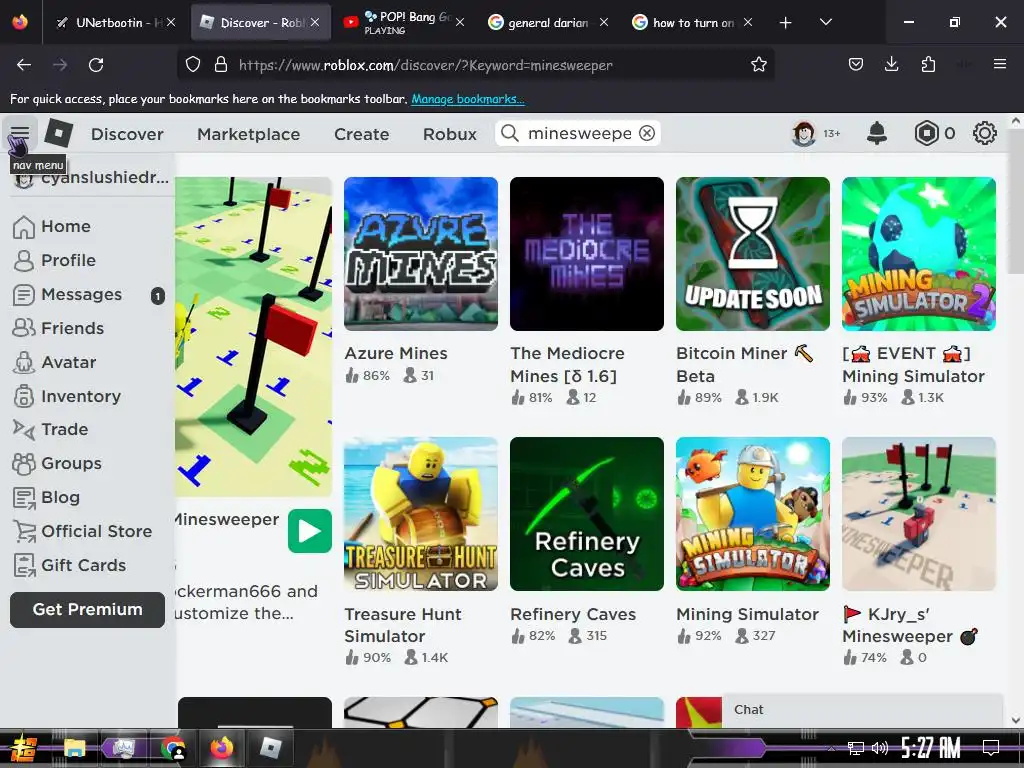Open Chrome from the taskbar
1024x768 pixels.
(x=172, y=748)
